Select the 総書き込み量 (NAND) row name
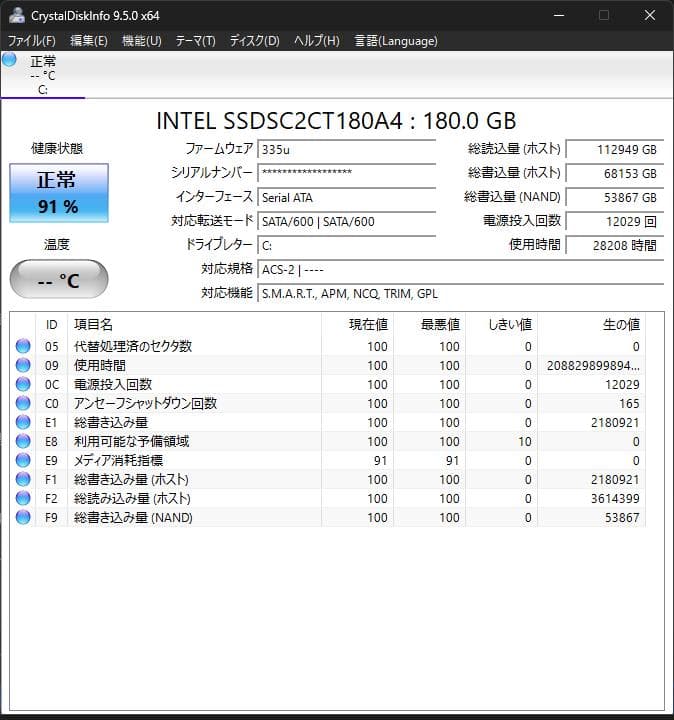 click(x=133, y=518)
